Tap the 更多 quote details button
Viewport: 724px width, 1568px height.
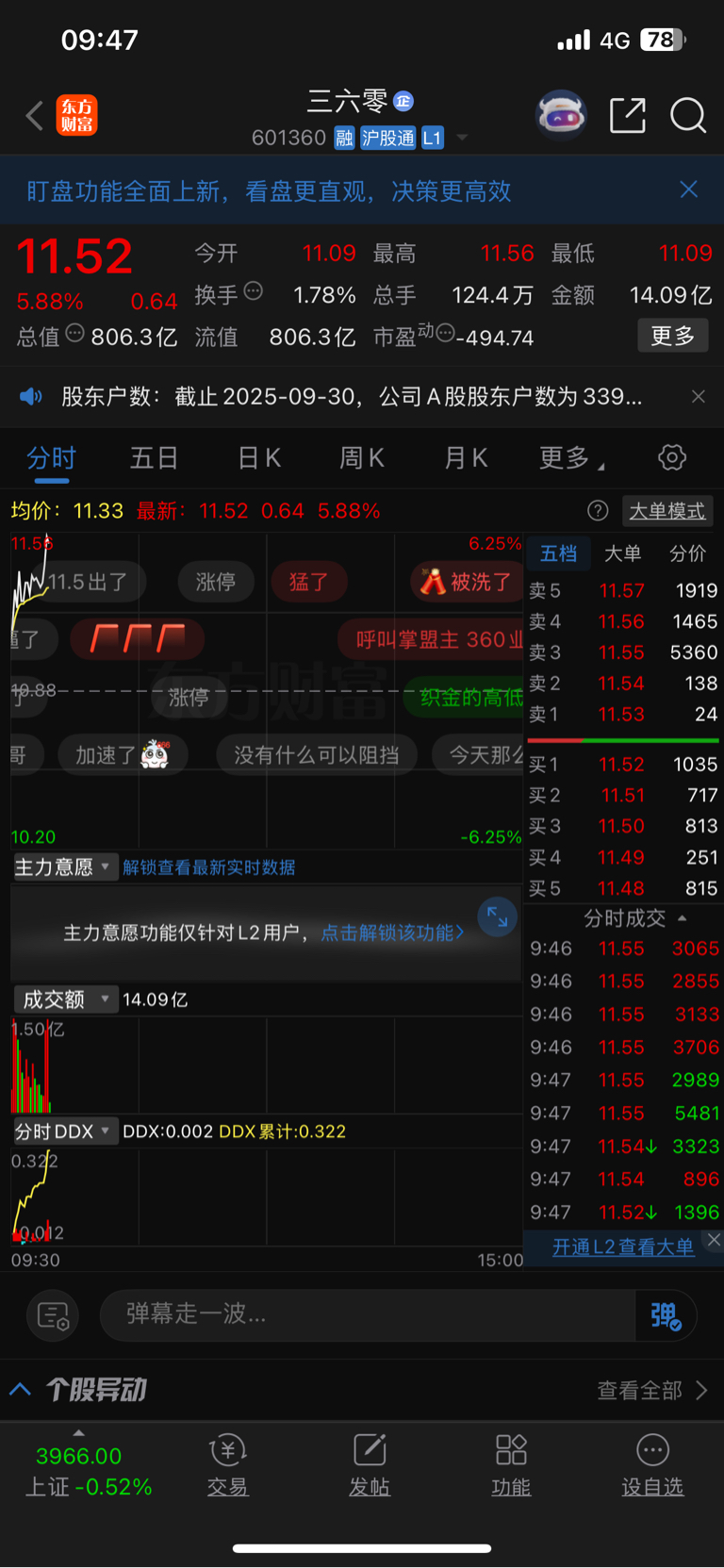click(673, 336)
